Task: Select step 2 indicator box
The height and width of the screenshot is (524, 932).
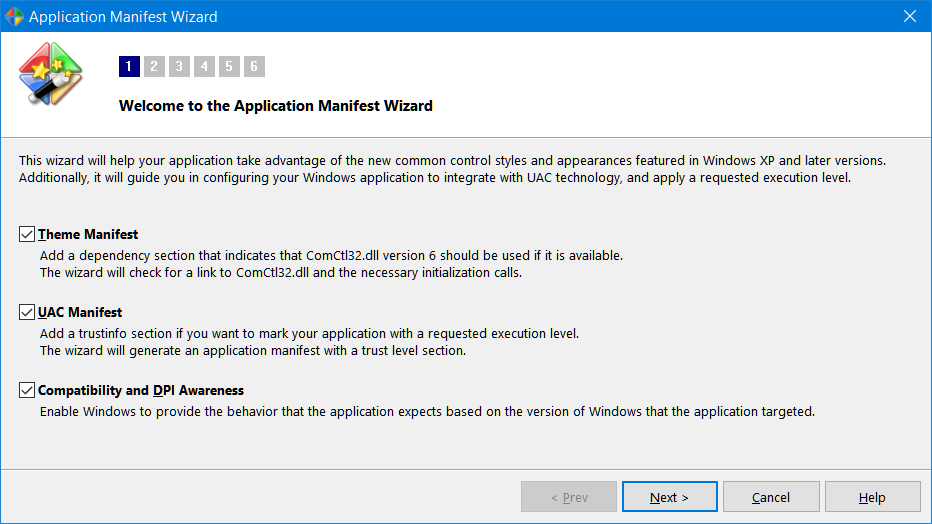Action: [154, 66]
